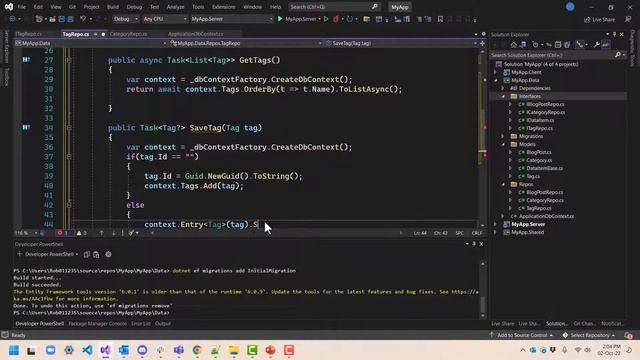Image resolution: width=640 pixels, height=360 pixels.
Task: Click the Solution Explorer search magnifier icon
Action: (x=618, y=55)
